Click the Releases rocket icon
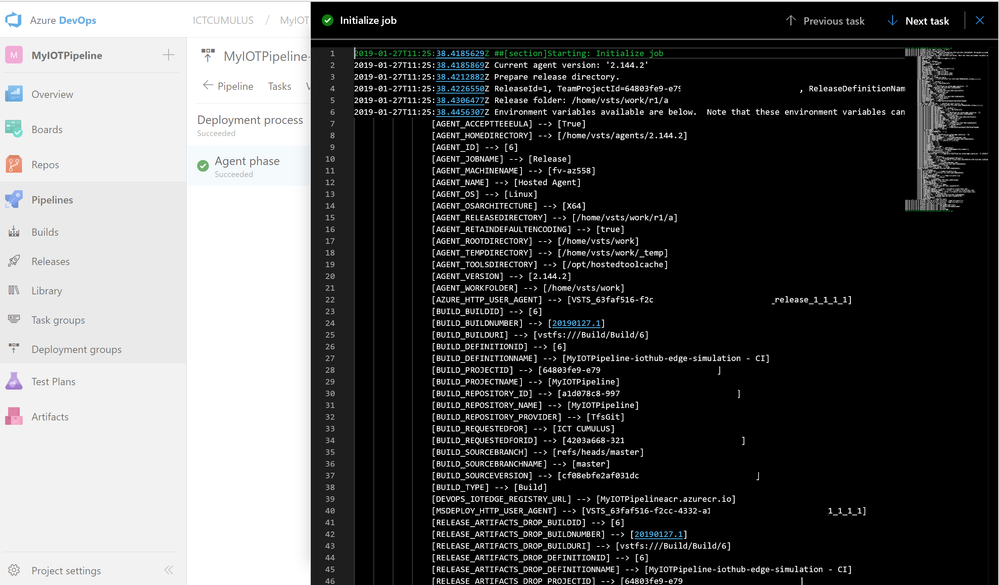This screenshot has width=999, height=585. pos(14,261)
